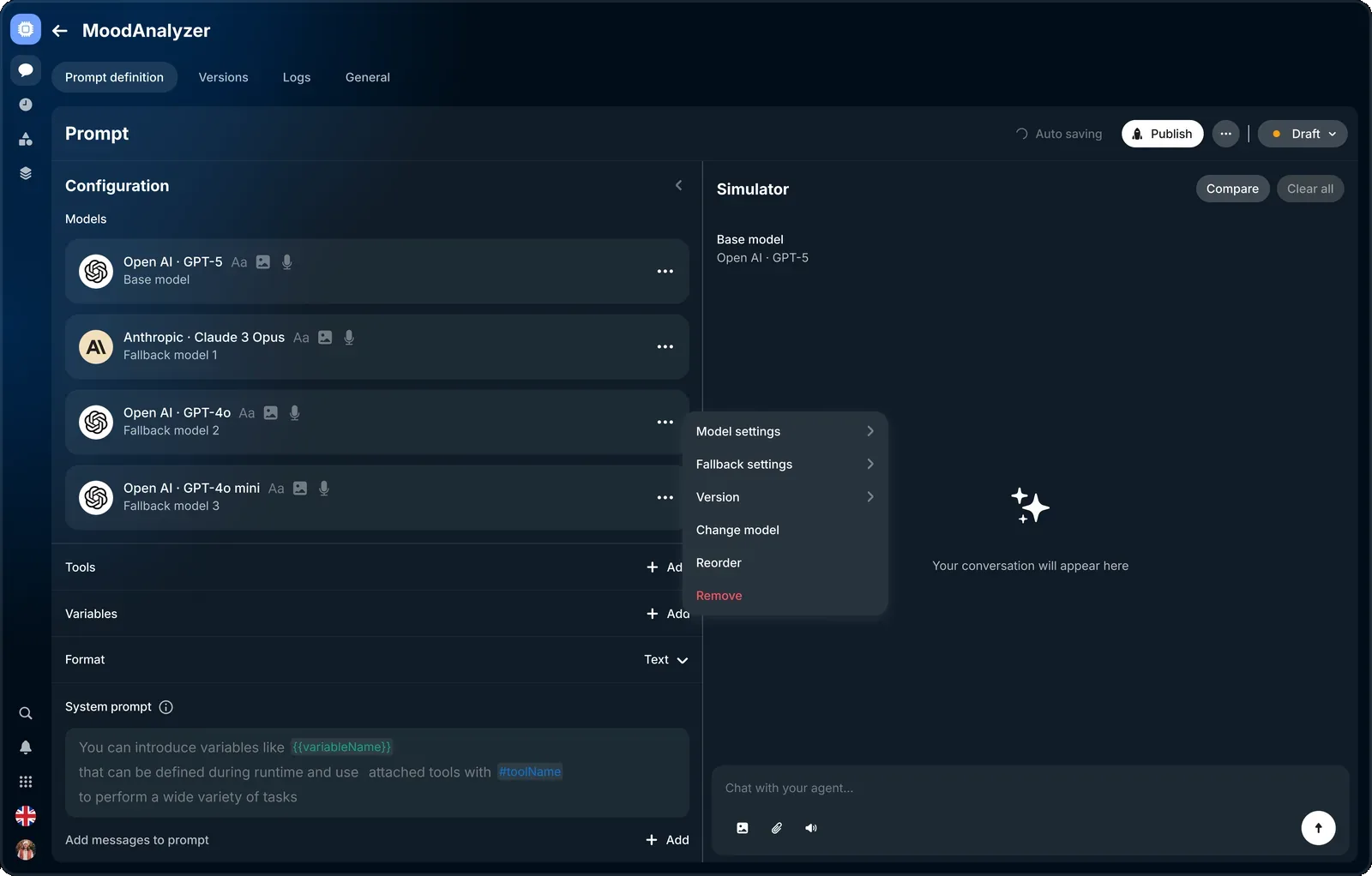Image resolution: width=1372 pixels, height=876 pixels.
Task: Open options menu for GPT-4o fallback model 2
Action: tap(665, 422)
